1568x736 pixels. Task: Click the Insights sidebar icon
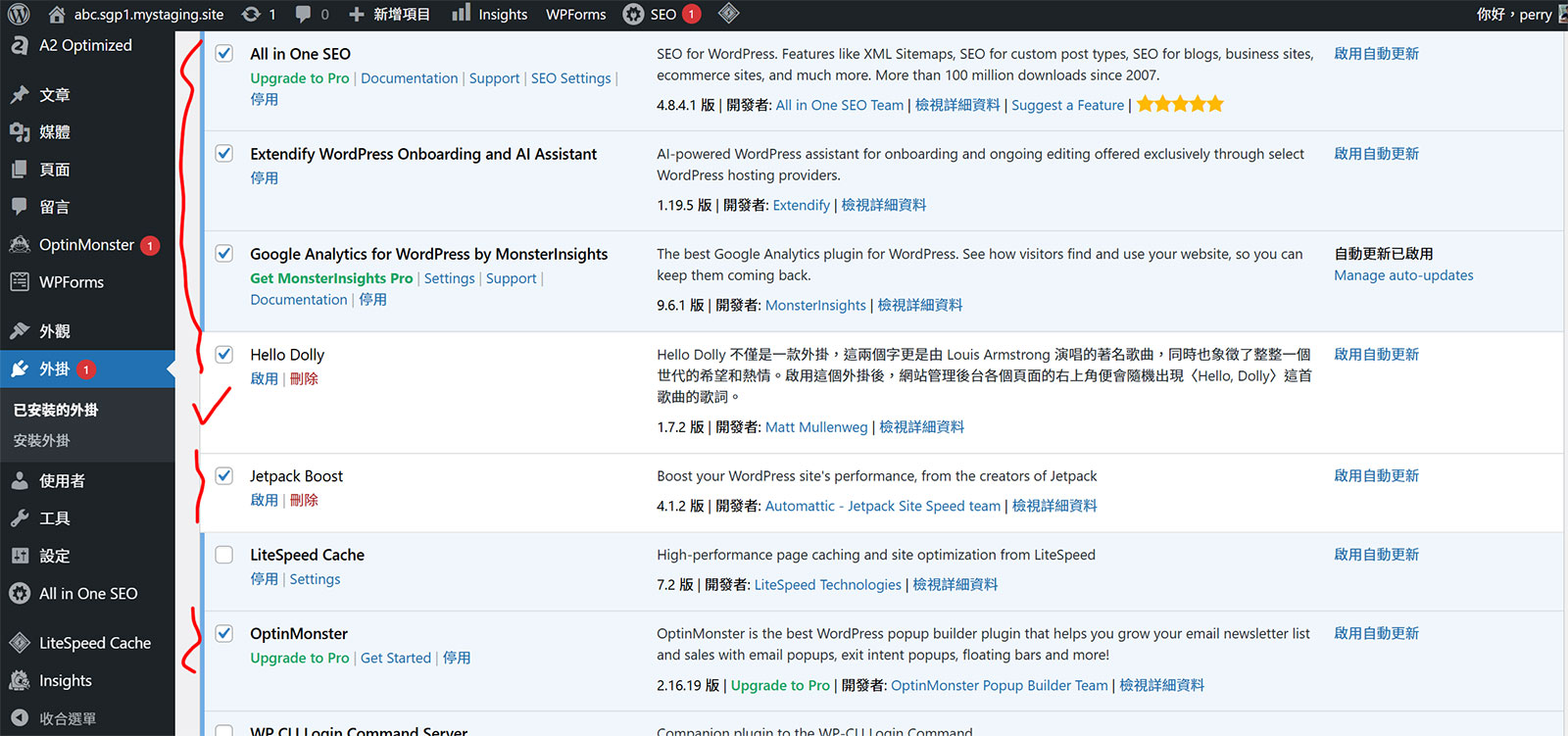point(20,680)
